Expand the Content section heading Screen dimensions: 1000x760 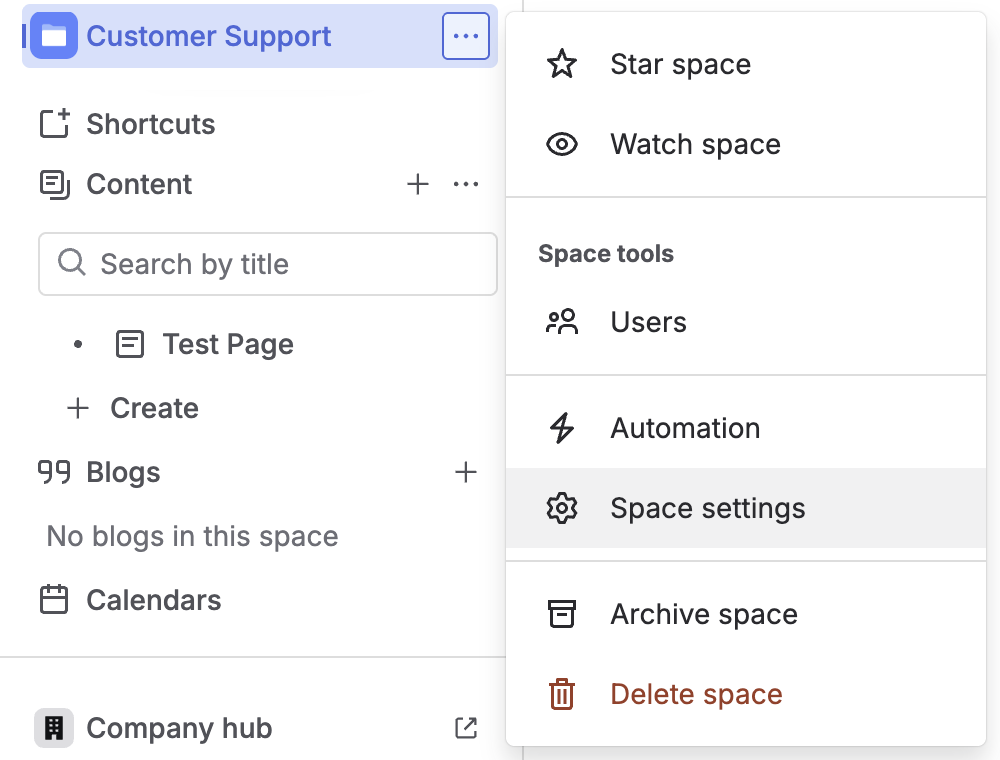tap(139, 184)
